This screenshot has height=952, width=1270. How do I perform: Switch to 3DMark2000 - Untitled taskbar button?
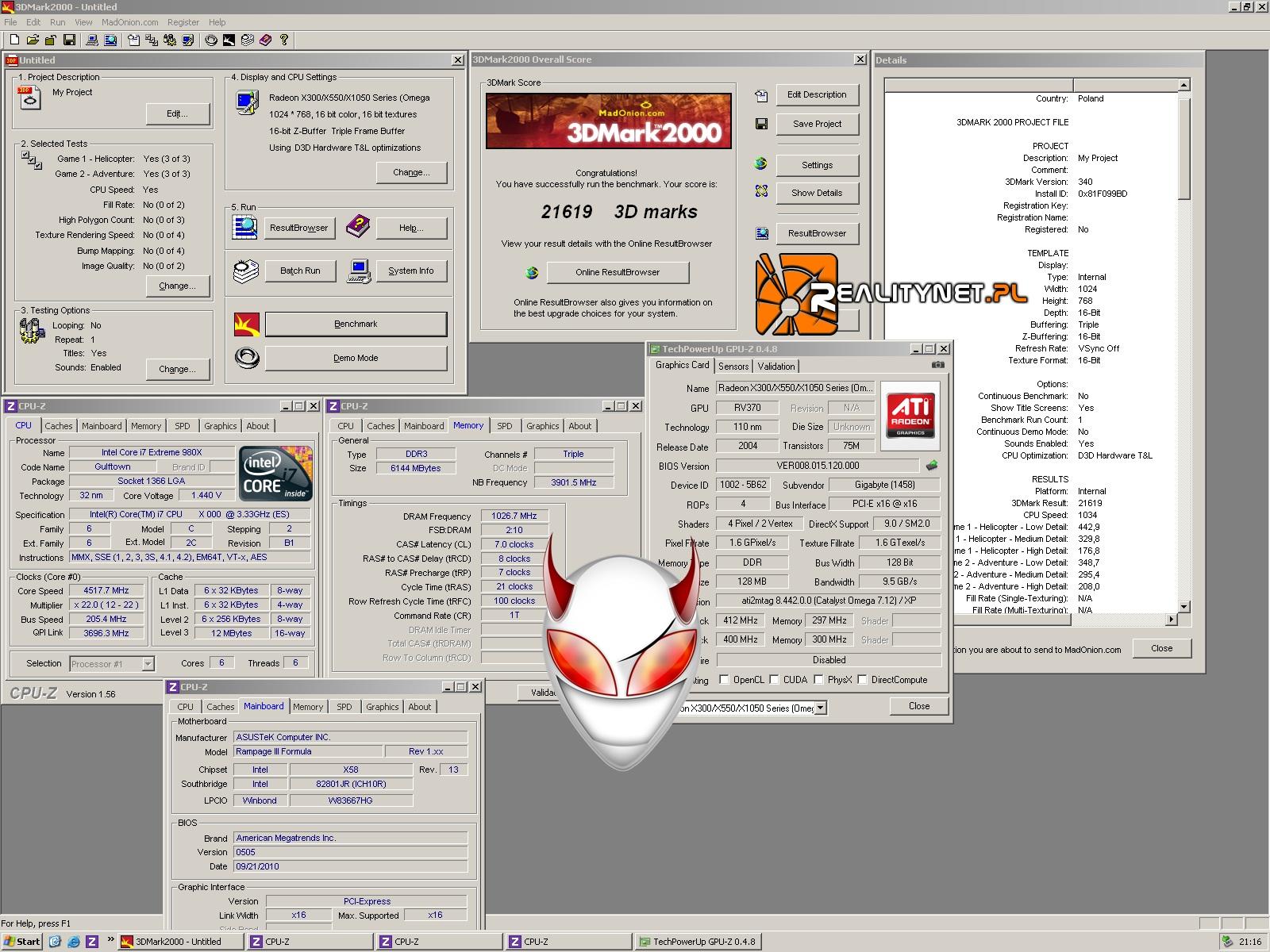pyautogui.click(x=181, y=942)
